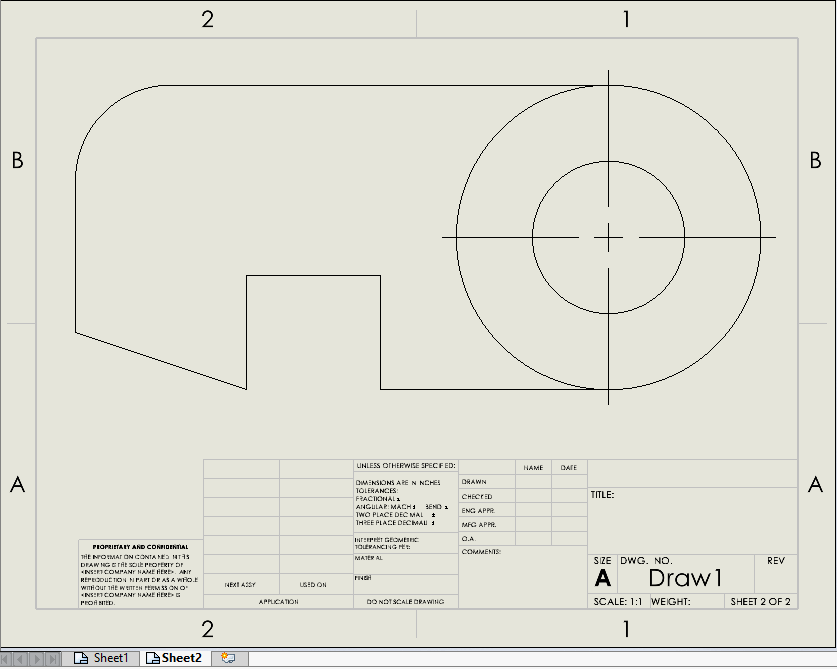Image resolution: width=837 pixels, height=669 pixels.
Task: Click the TITLE: field in title block
Action: tap(692, 521)
